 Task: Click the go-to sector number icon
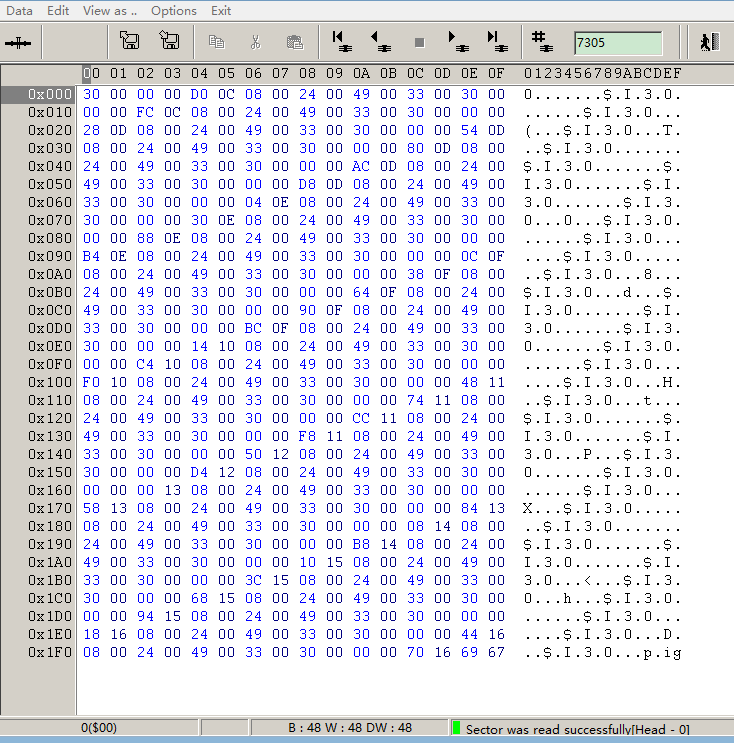coord(542,42)
